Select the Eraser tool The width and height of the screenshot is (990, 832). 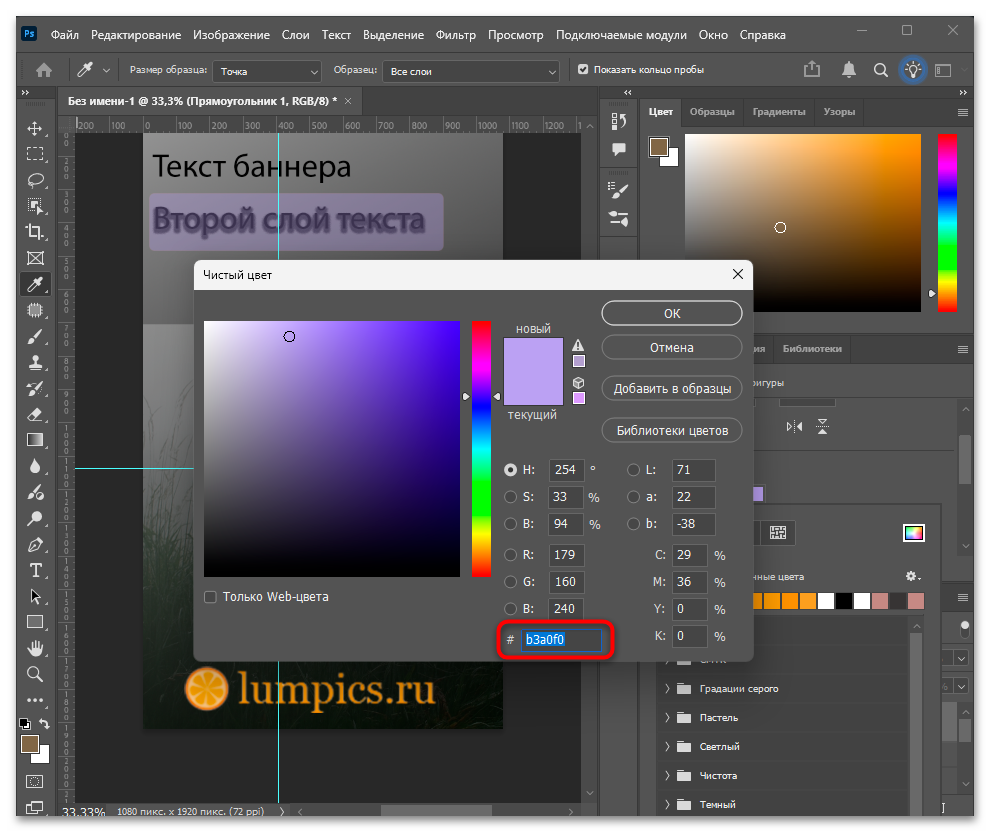tap(35, 414)
